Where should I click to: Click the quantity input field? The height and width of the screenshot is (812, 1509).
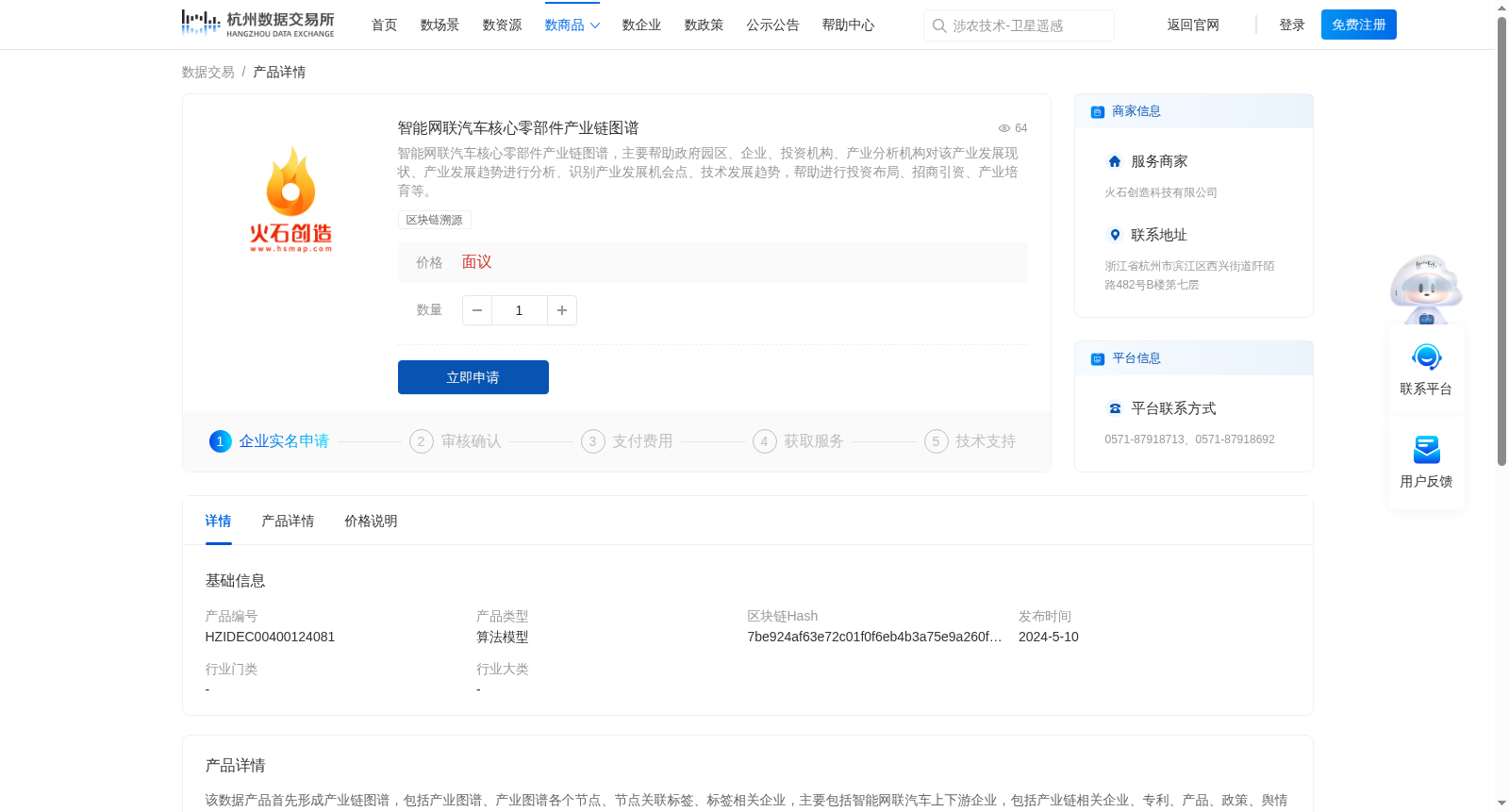[520, 310]
